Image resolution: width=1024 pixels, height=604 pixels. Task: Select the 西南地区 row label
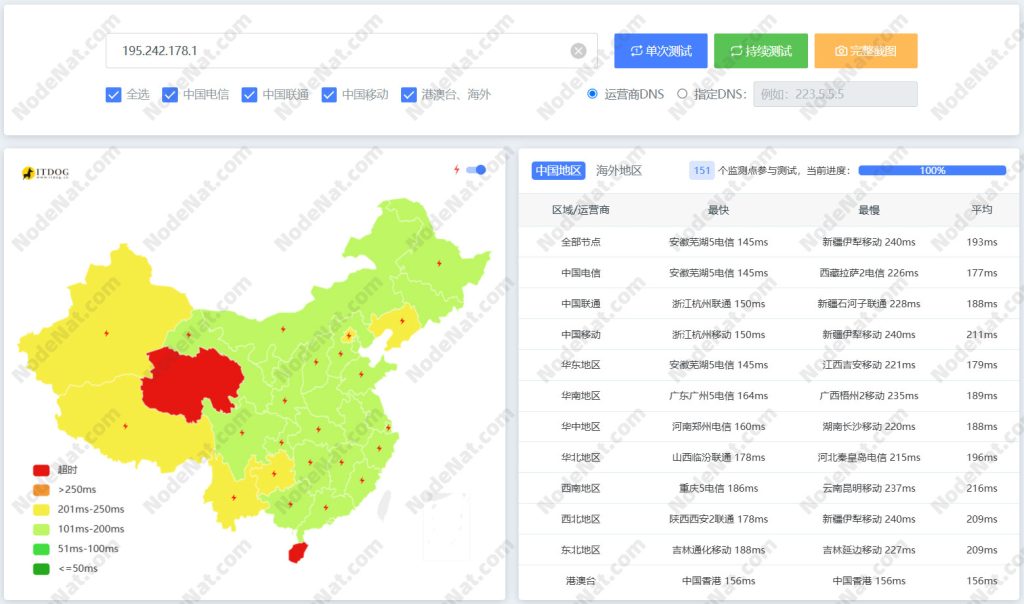[581, 488]
